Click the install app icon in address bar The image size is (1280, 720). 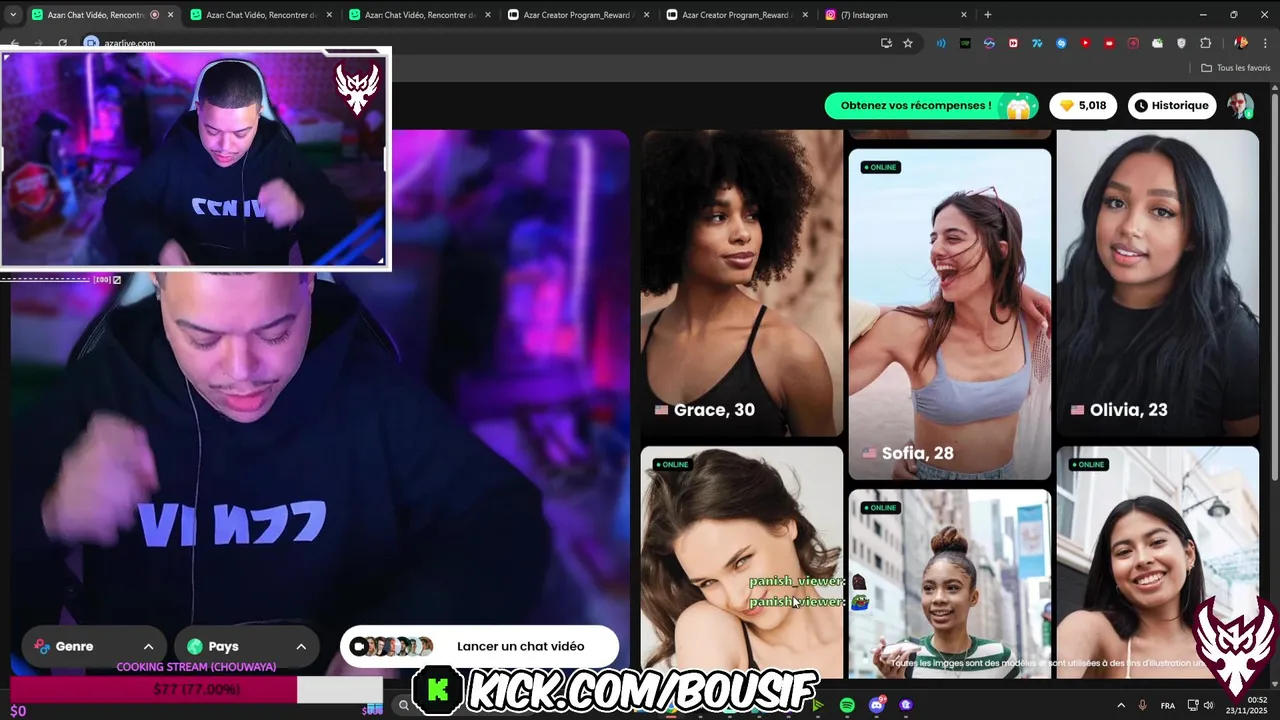pyautogui.click(x=886, y=43)
